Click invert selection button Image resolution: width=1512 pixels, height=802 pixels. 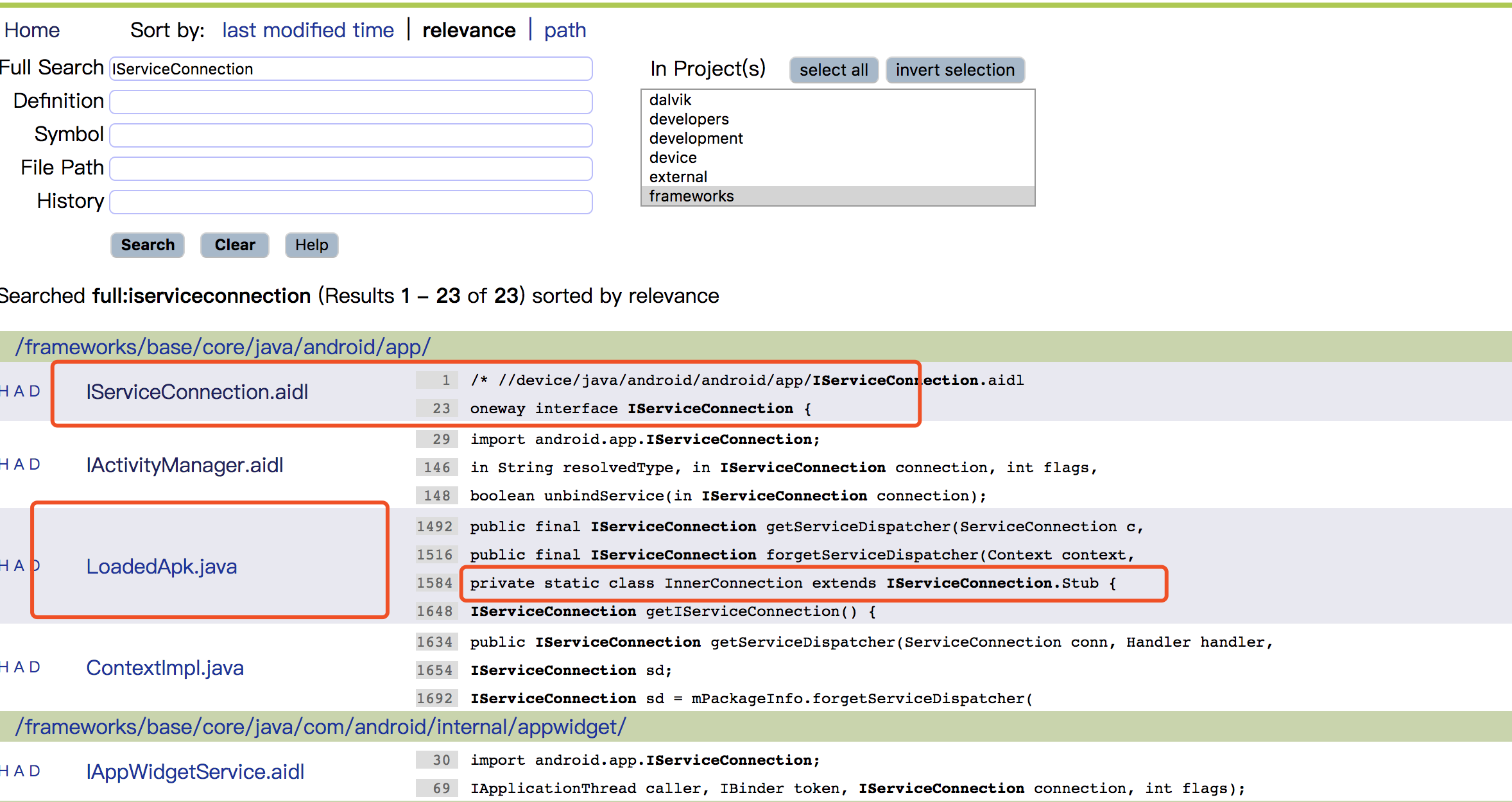tap(954, 70)
